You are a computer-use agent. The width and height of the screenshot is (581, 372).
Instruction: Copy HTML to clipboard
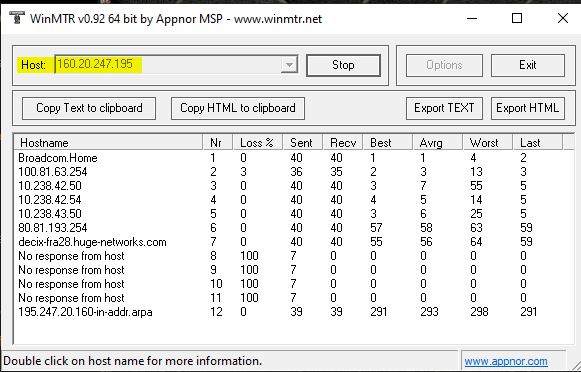pyautogui.click(x=238, y=108)
